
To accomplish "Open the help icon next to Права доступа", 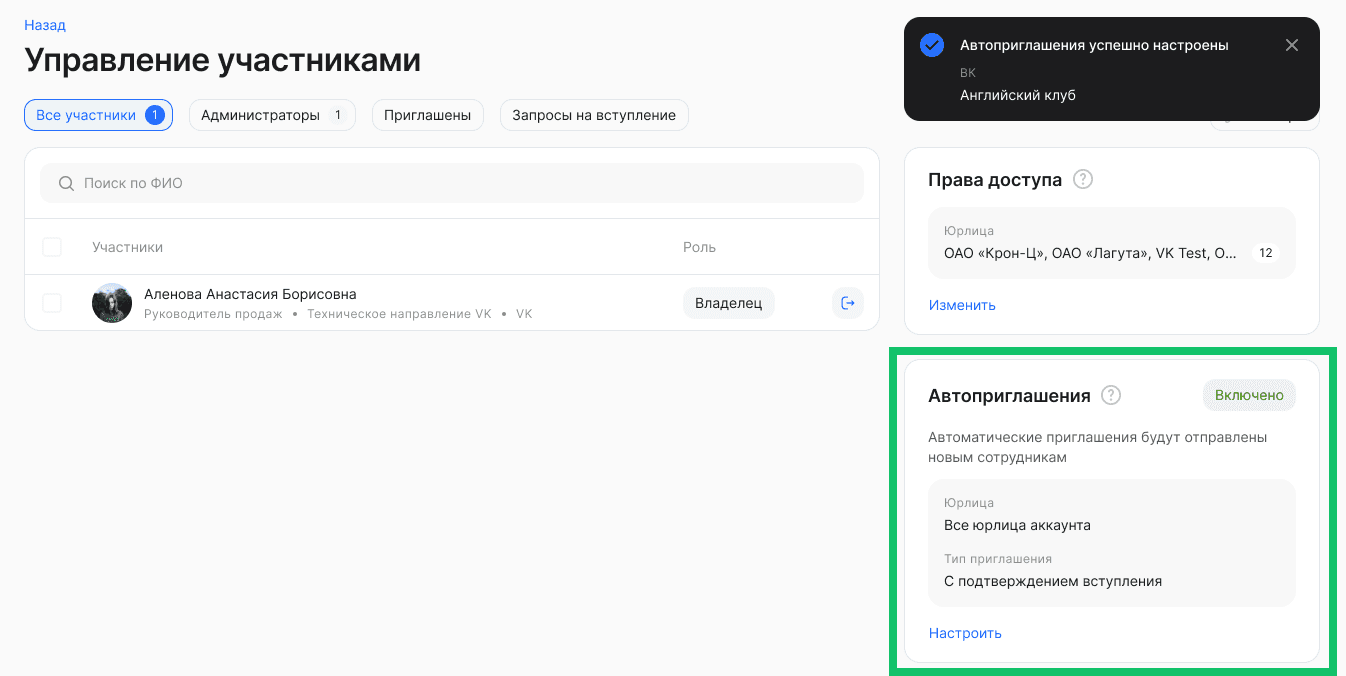I will (1084, 179).
